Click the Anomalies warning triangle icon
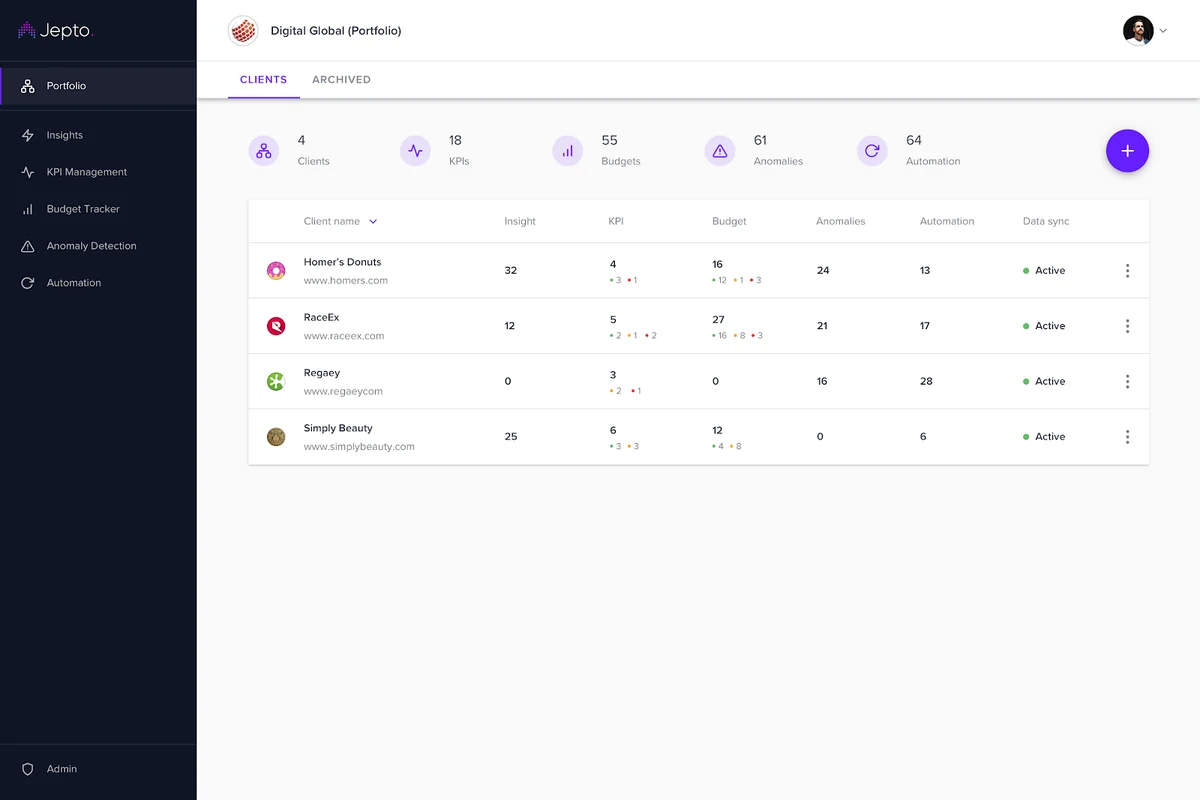 (x=719, y=150)
